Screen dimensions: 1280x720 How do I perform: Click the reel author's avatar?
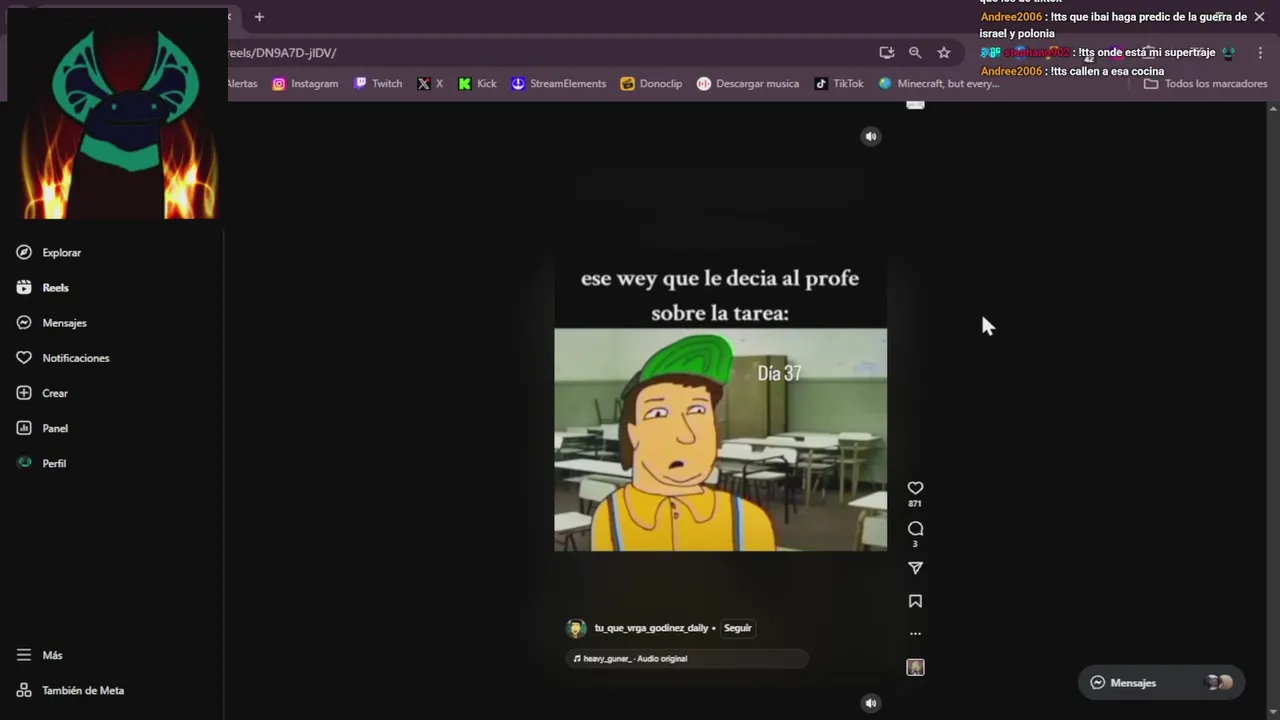coord(576,628)
